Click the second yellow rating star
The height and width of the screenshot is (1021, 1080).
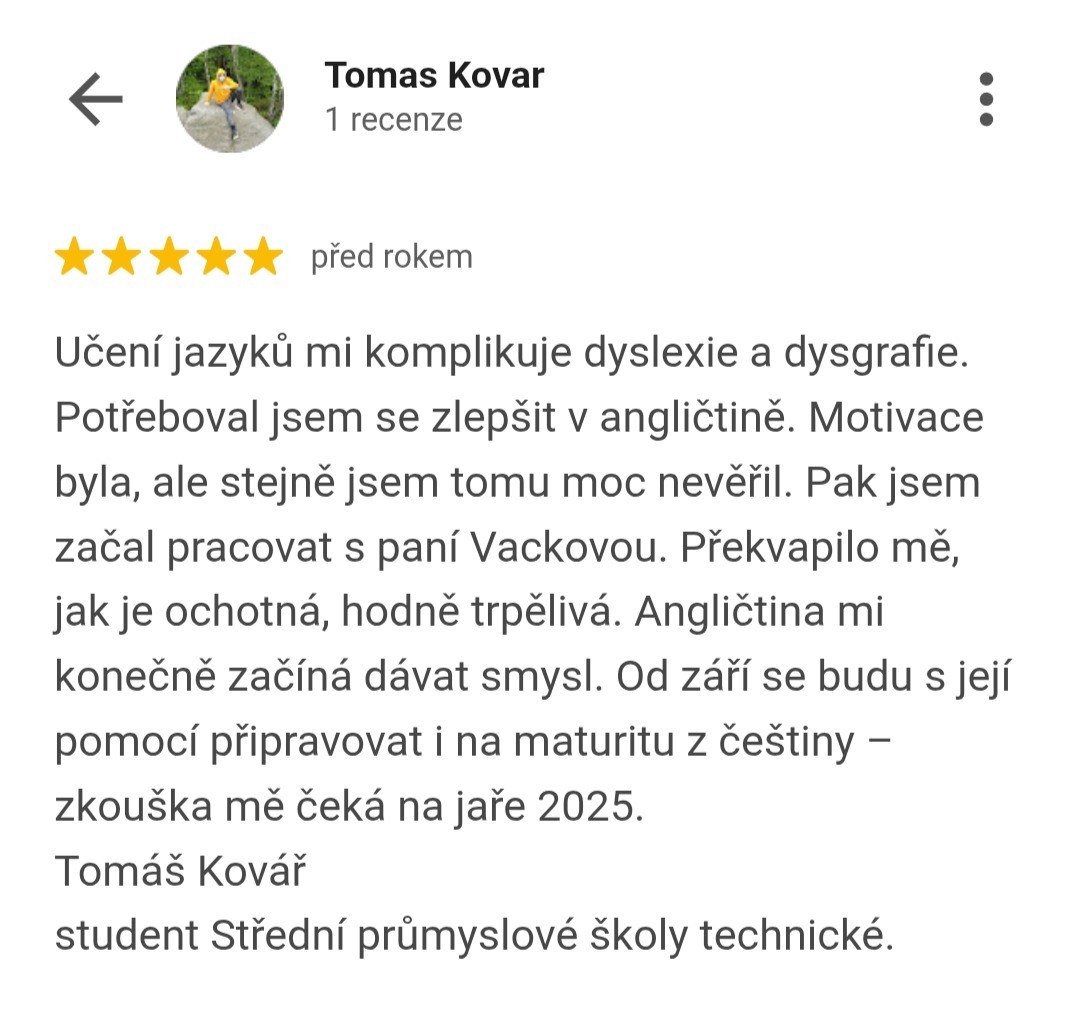coord(122,256)
